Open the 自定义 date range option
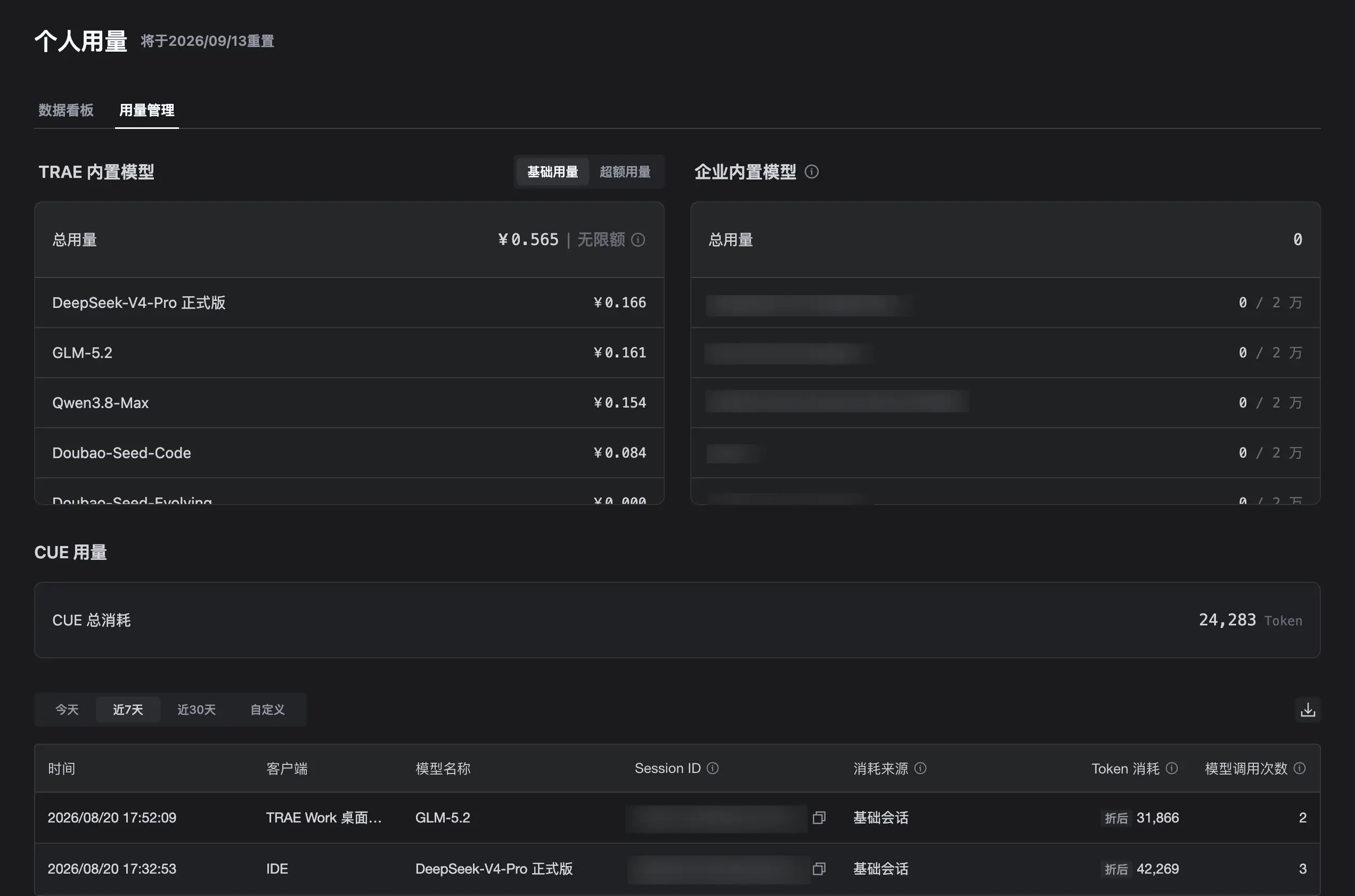1355x896 pixels. (267, 710)
